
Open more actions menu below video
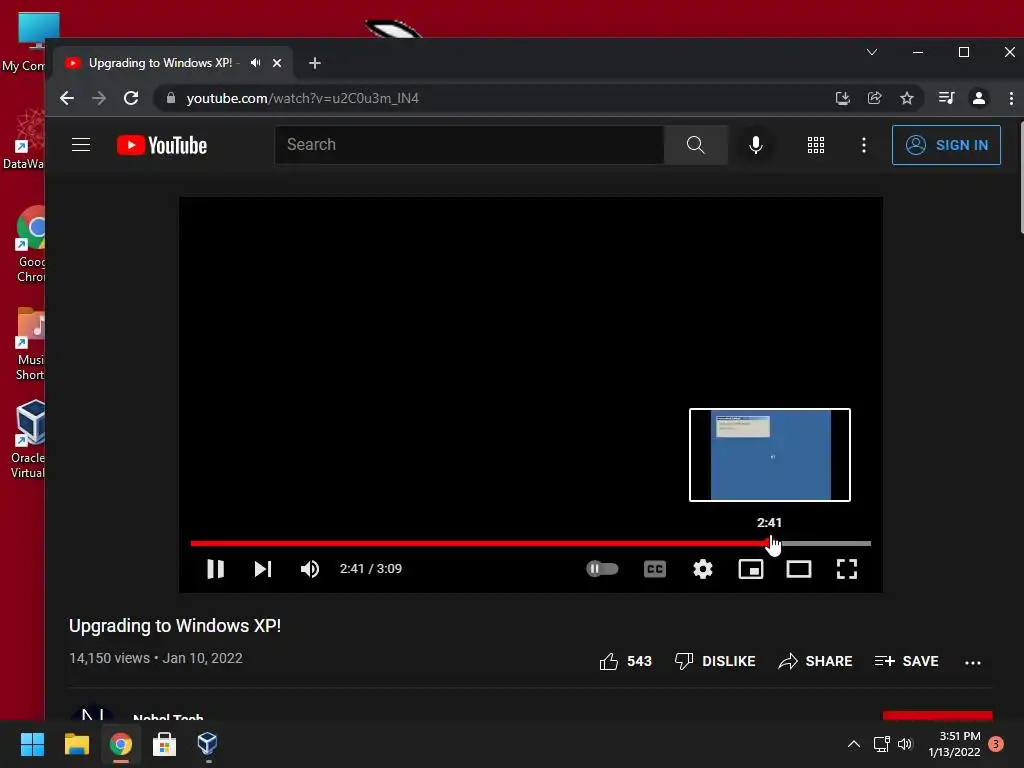tap(972, 662)
